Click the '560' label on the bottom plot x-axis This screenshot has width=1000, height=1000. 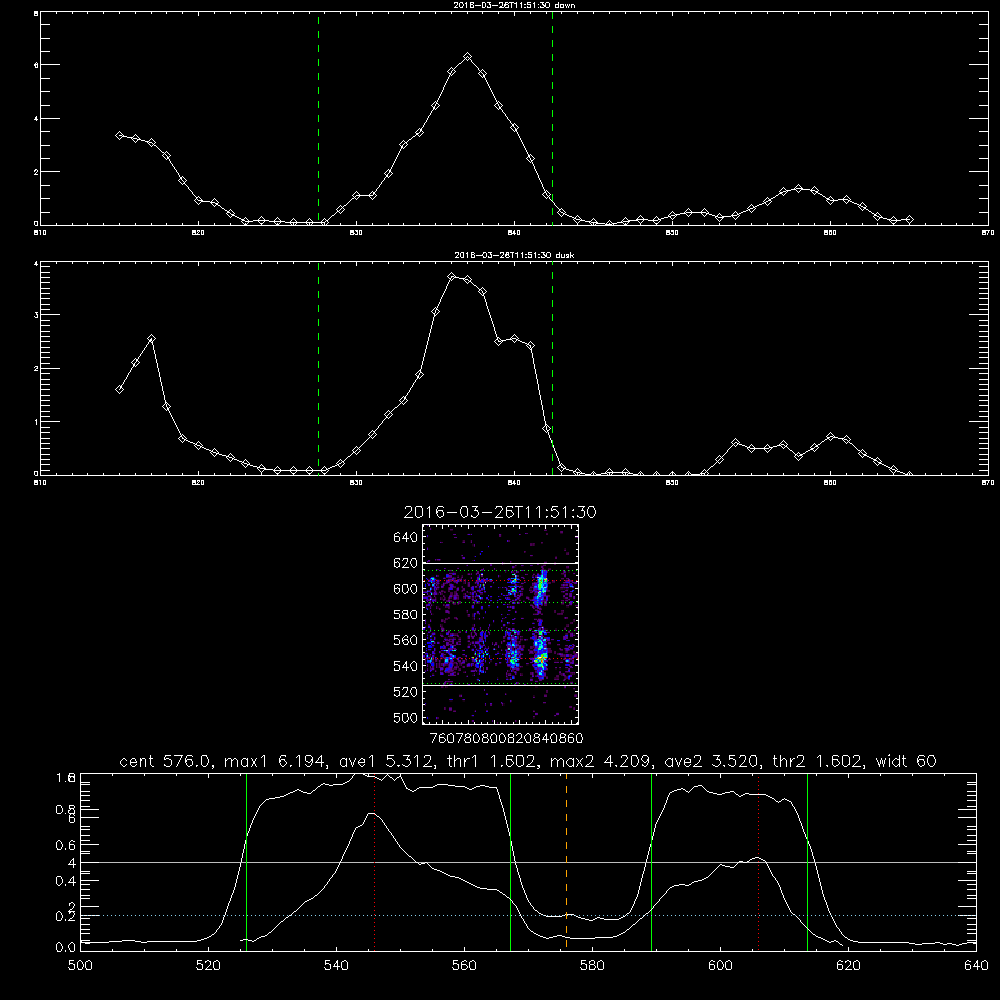point(464,966)
